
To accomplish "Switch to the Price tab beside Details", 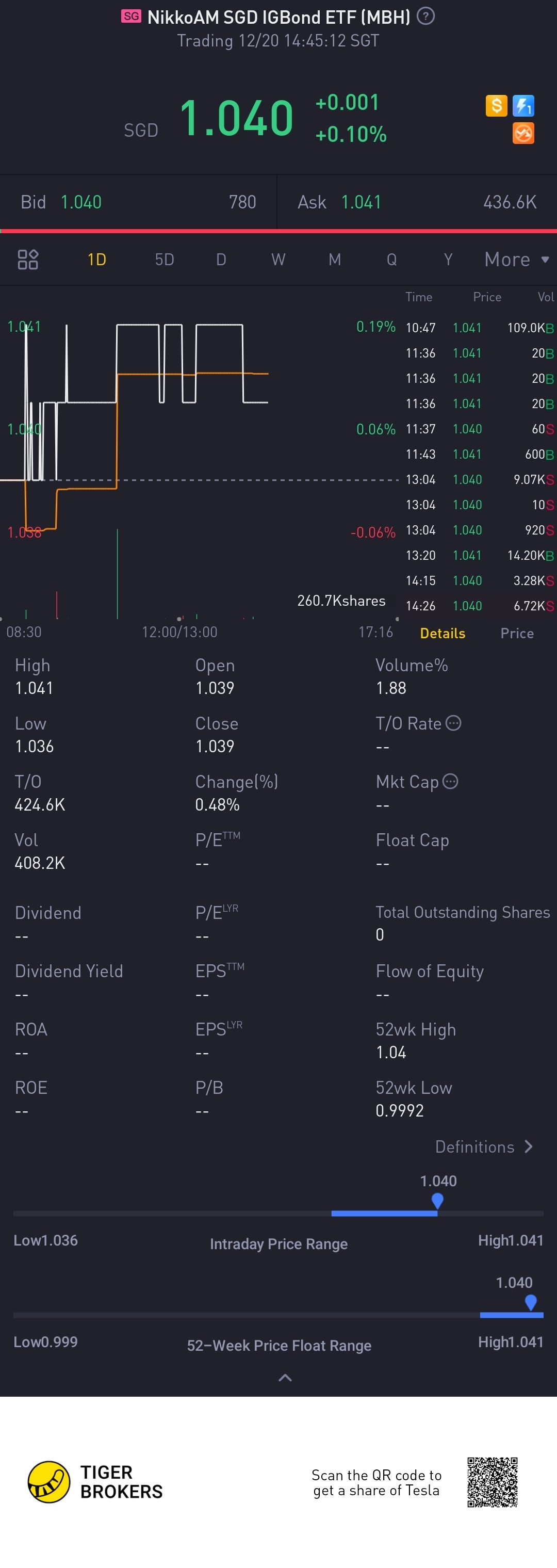I will [517, 633].
